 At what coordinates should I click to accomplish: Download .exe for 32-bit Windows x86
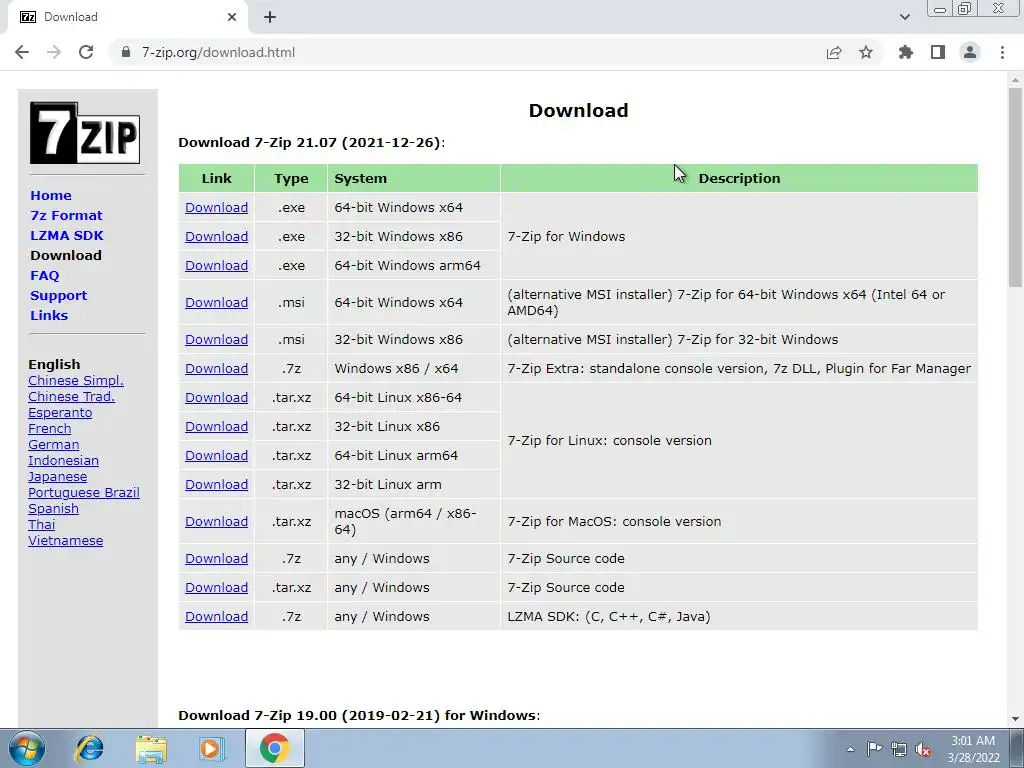216,236
